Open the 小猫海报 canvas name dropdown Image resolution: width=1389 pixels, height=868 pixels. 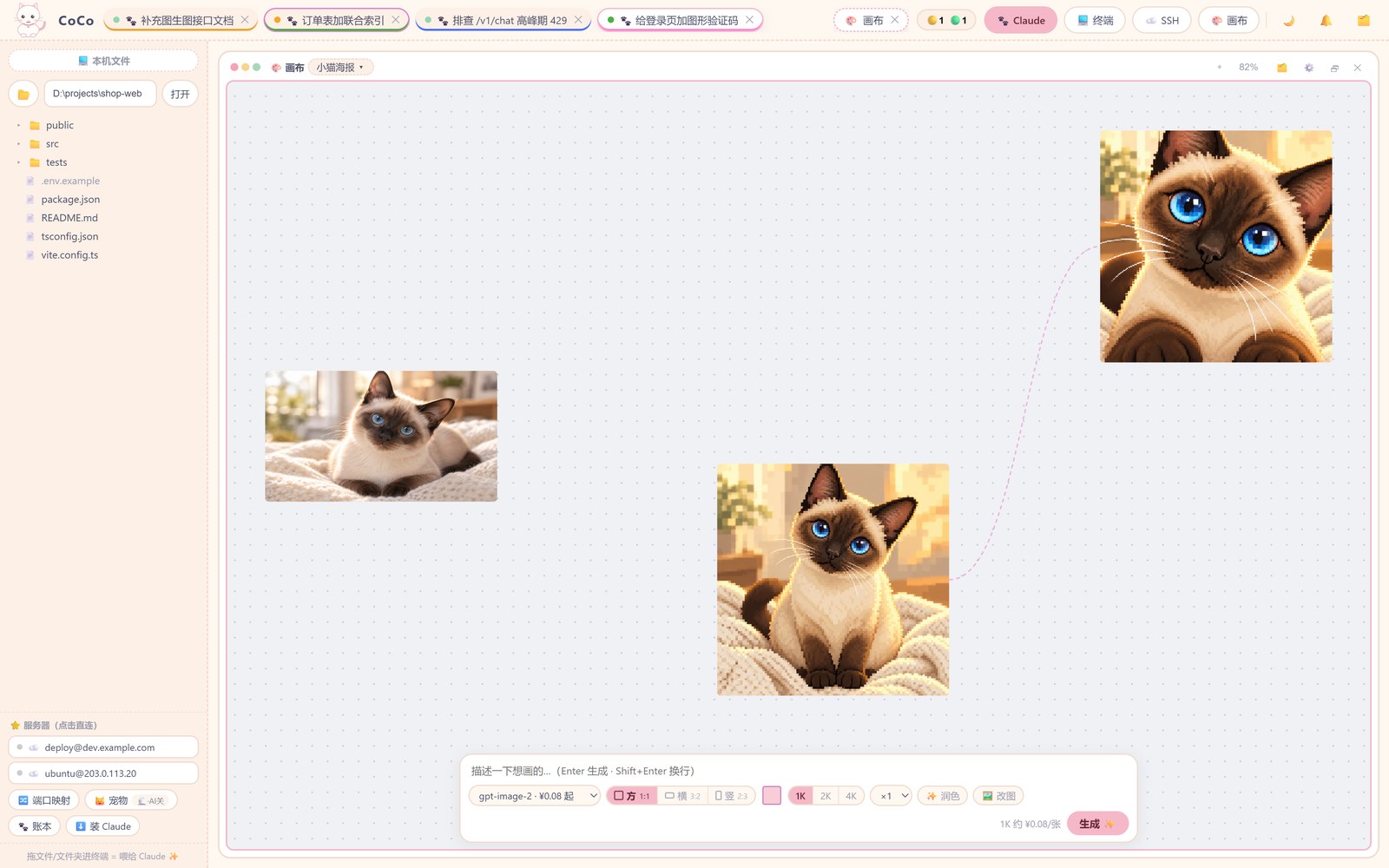340,68
